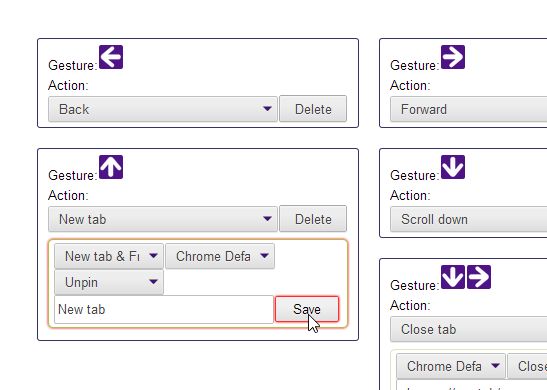
Task: Open the Back action dropdown
Action: 163,109
